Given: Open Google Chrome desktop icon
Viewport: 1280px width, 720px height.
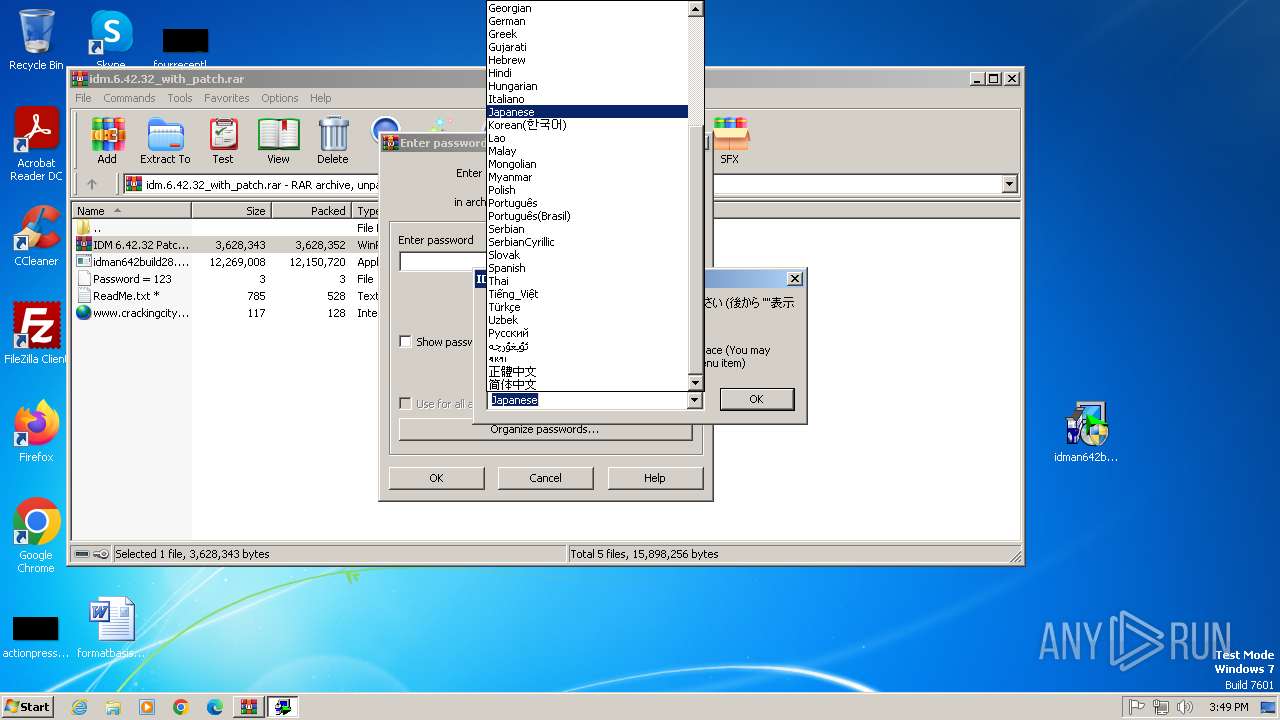Looking at the screenshot, I should [36, 535].
